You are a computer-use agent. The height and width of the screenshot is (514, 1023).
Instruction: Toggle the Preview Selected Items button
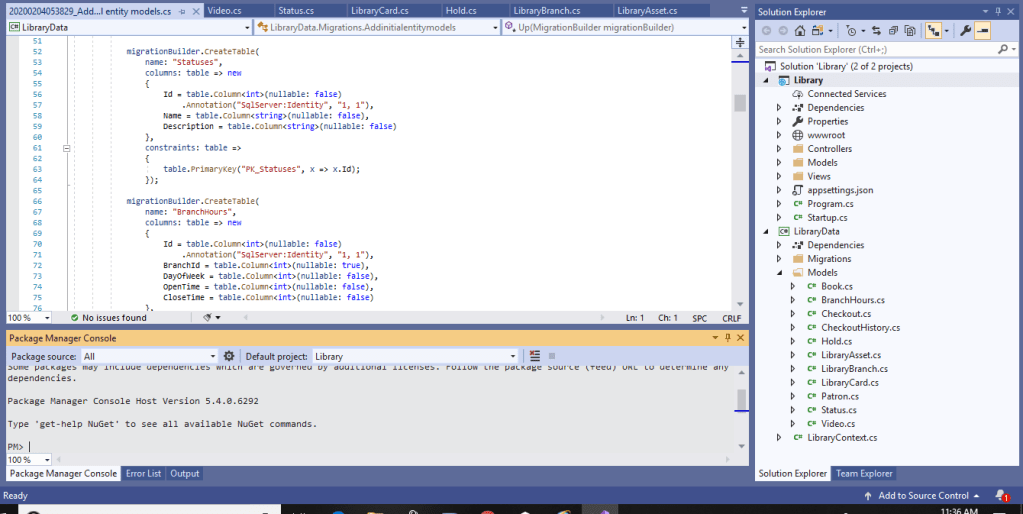(983, 31)
